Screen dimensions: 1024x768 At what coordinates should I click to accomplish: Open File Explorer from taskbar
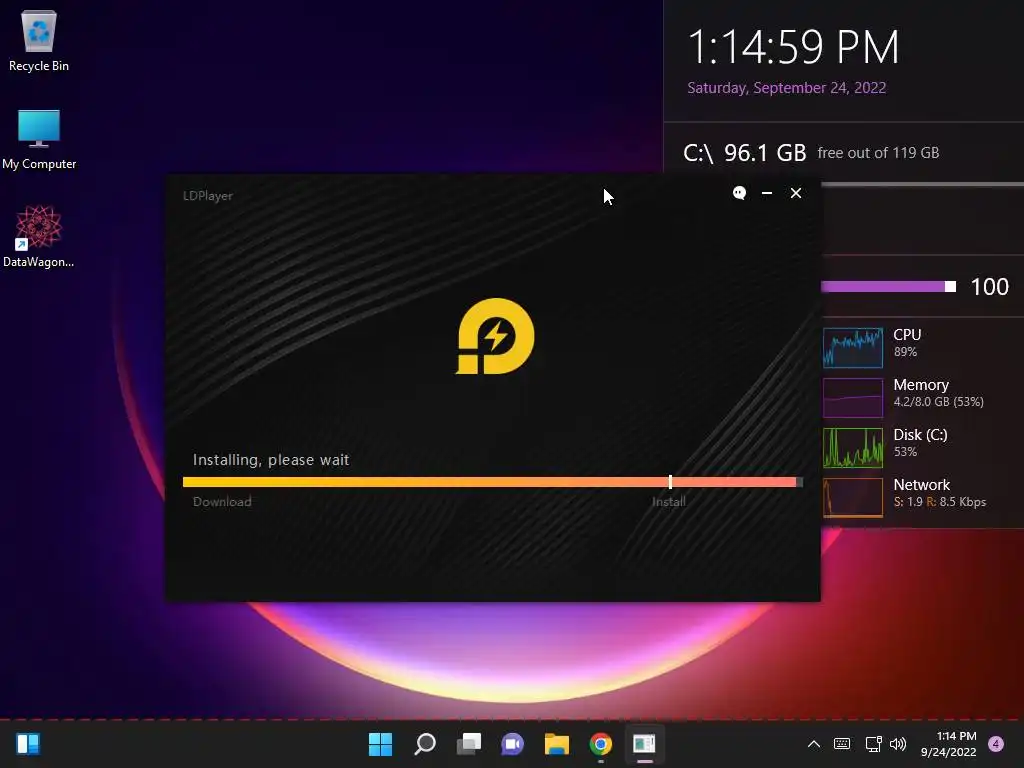(x=556, y=744)
